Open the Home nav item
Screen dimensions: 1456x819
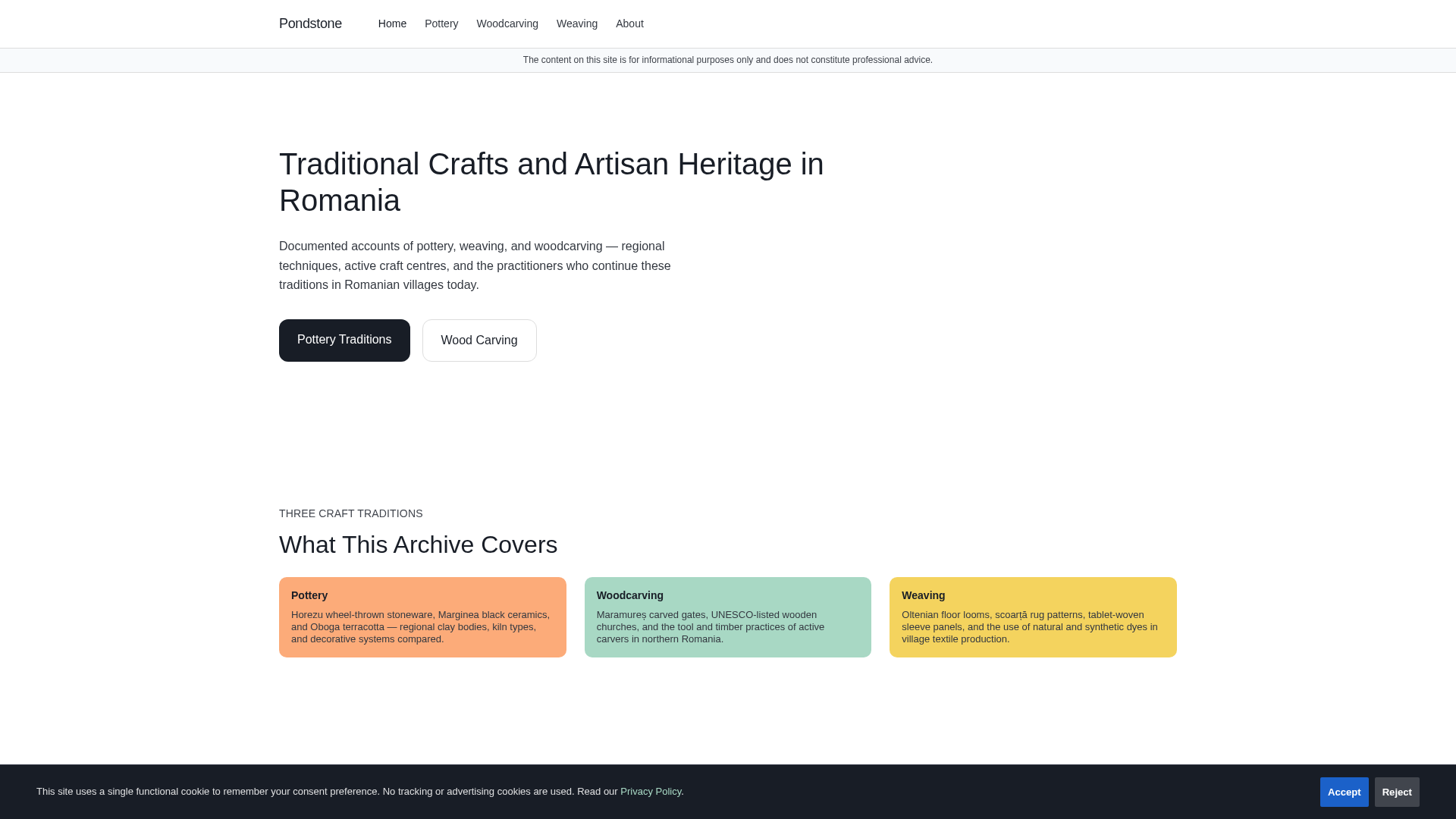pyautogui.click(x=392, y=24)
